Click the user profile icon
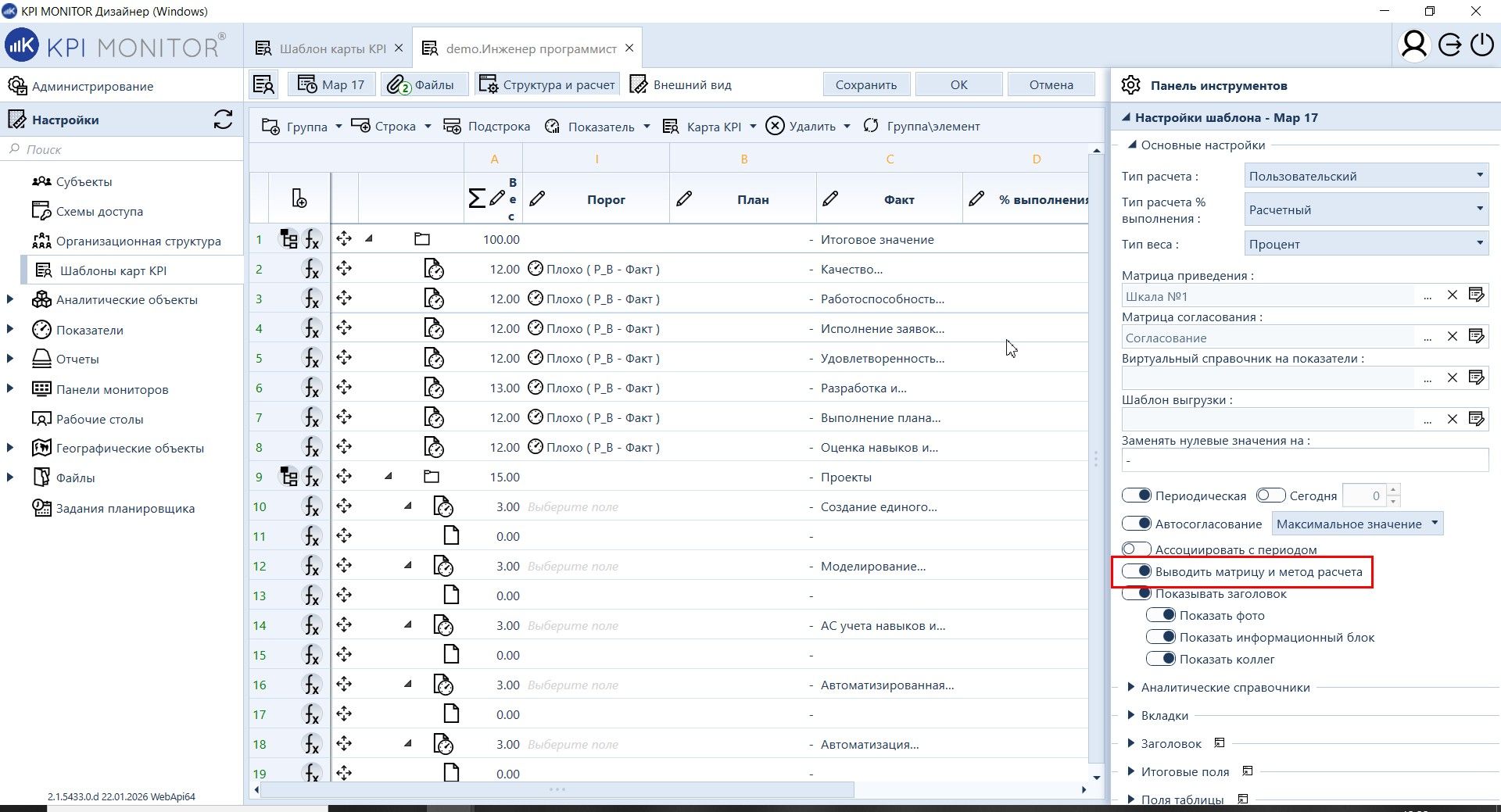Screen dimensions: 1501x812 point(1413,46)
